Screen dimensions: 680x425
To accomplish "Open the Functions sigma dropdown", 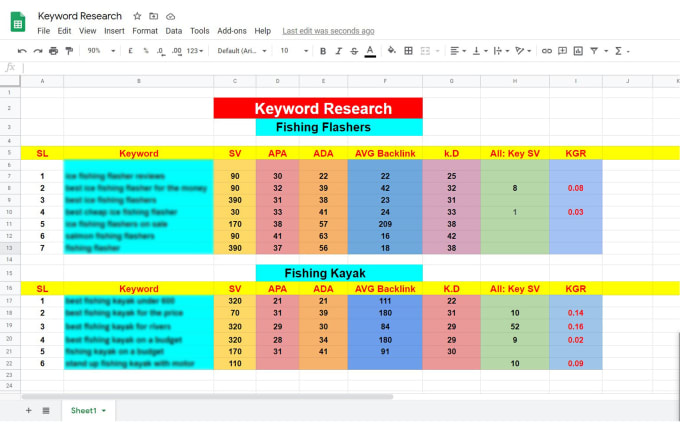I will [622, 51].
